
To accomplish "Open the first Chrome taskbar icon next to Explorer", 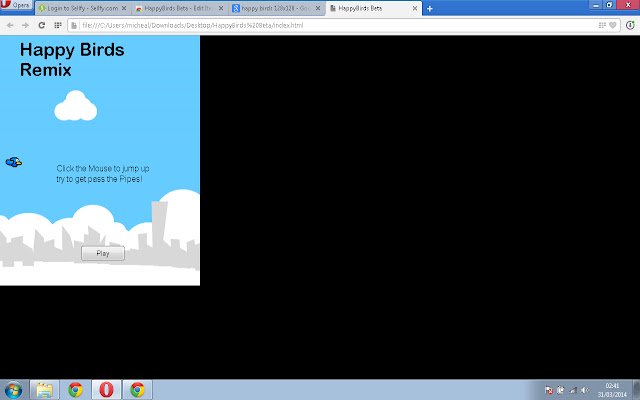I will (76, 390).
